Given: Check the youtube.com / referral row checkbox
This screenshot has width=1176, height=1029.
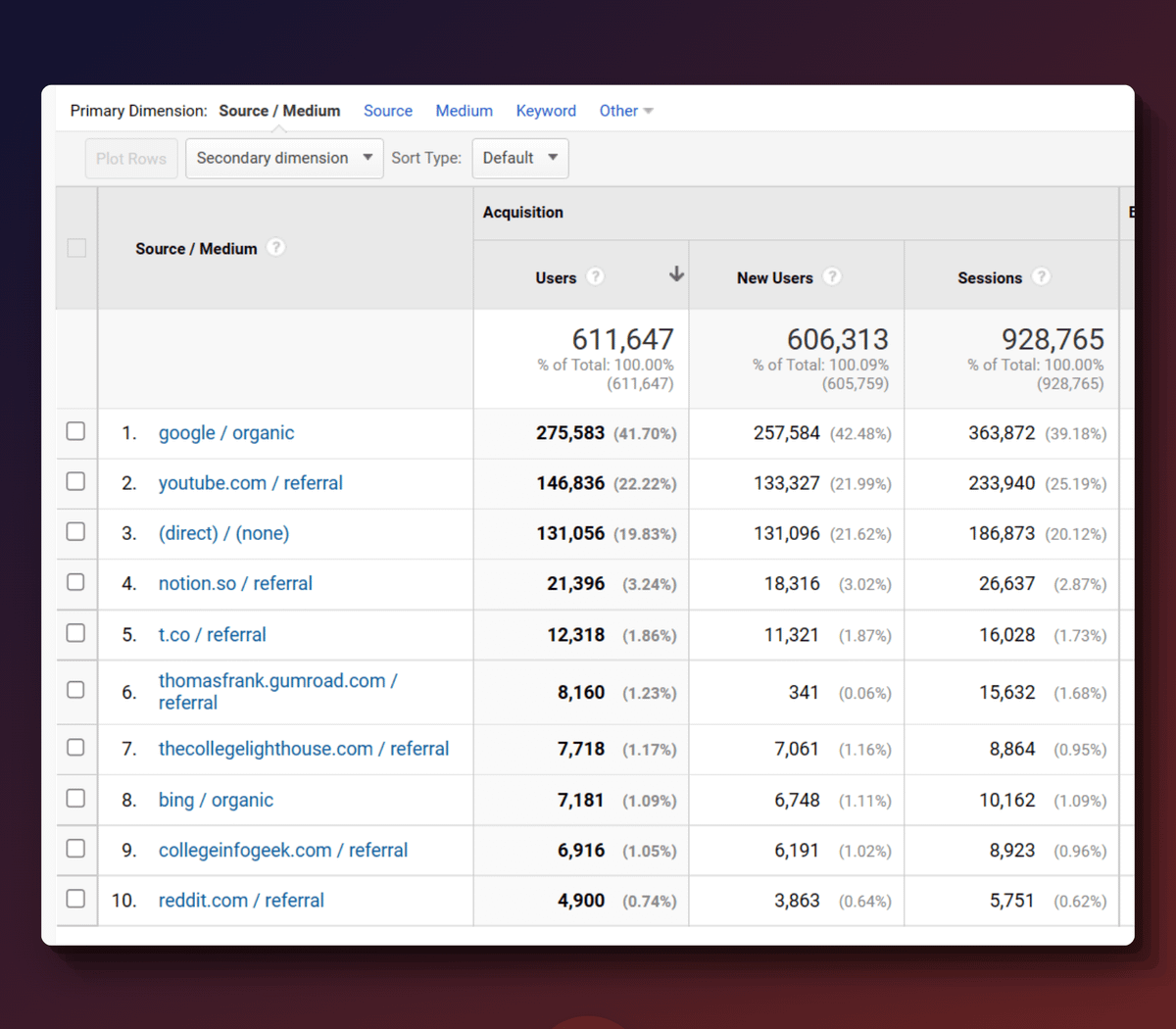Looking at the screenshot, I should (75, 481).
